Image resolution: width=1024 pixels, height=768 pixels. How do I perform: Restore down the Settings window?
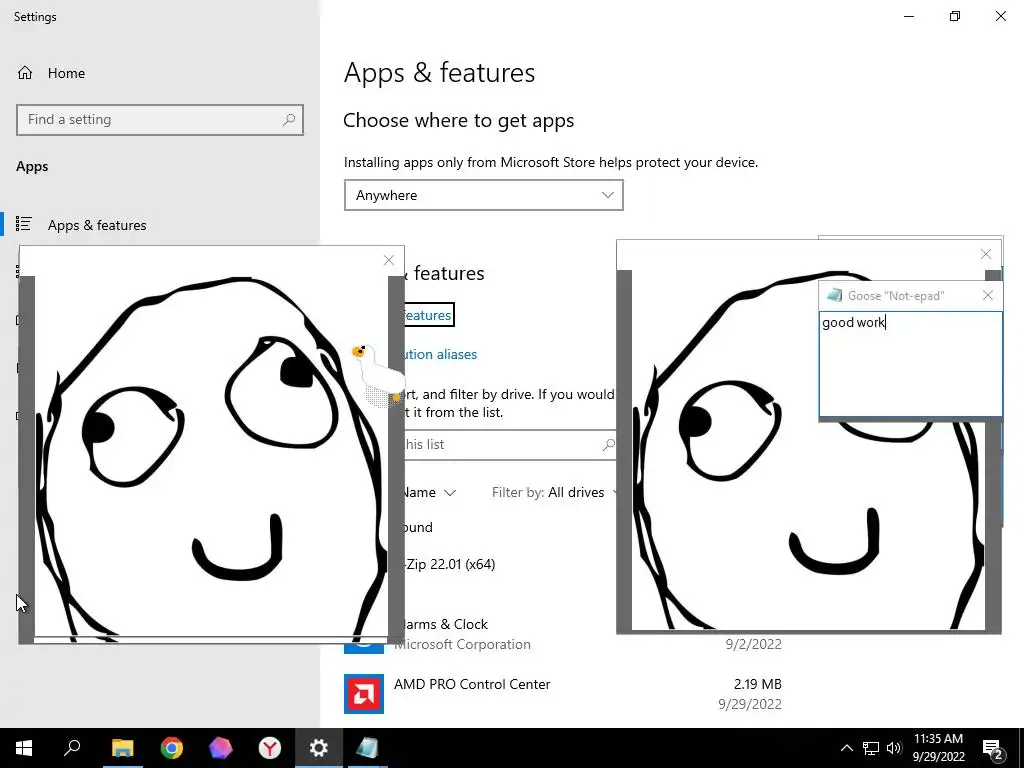click(955, 16)
